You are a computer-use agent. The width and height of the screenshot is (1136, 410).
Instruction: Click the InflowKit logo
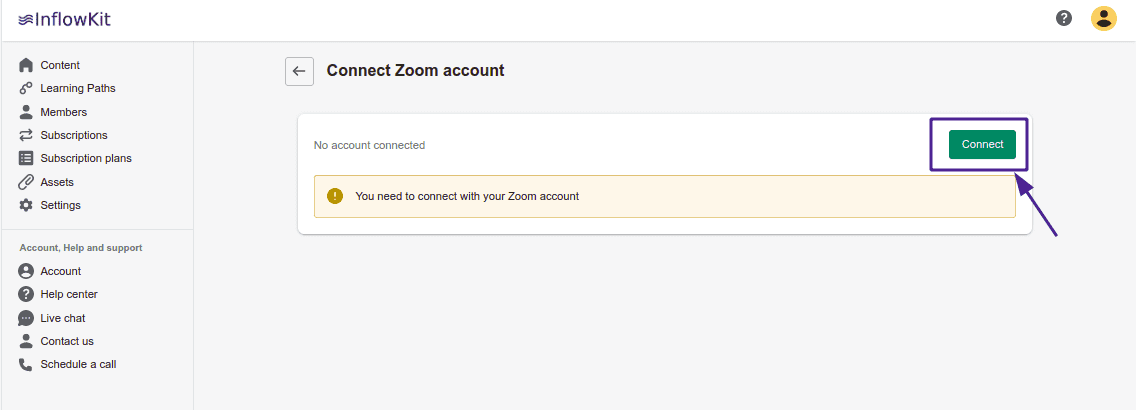click(x=64, y=18)
